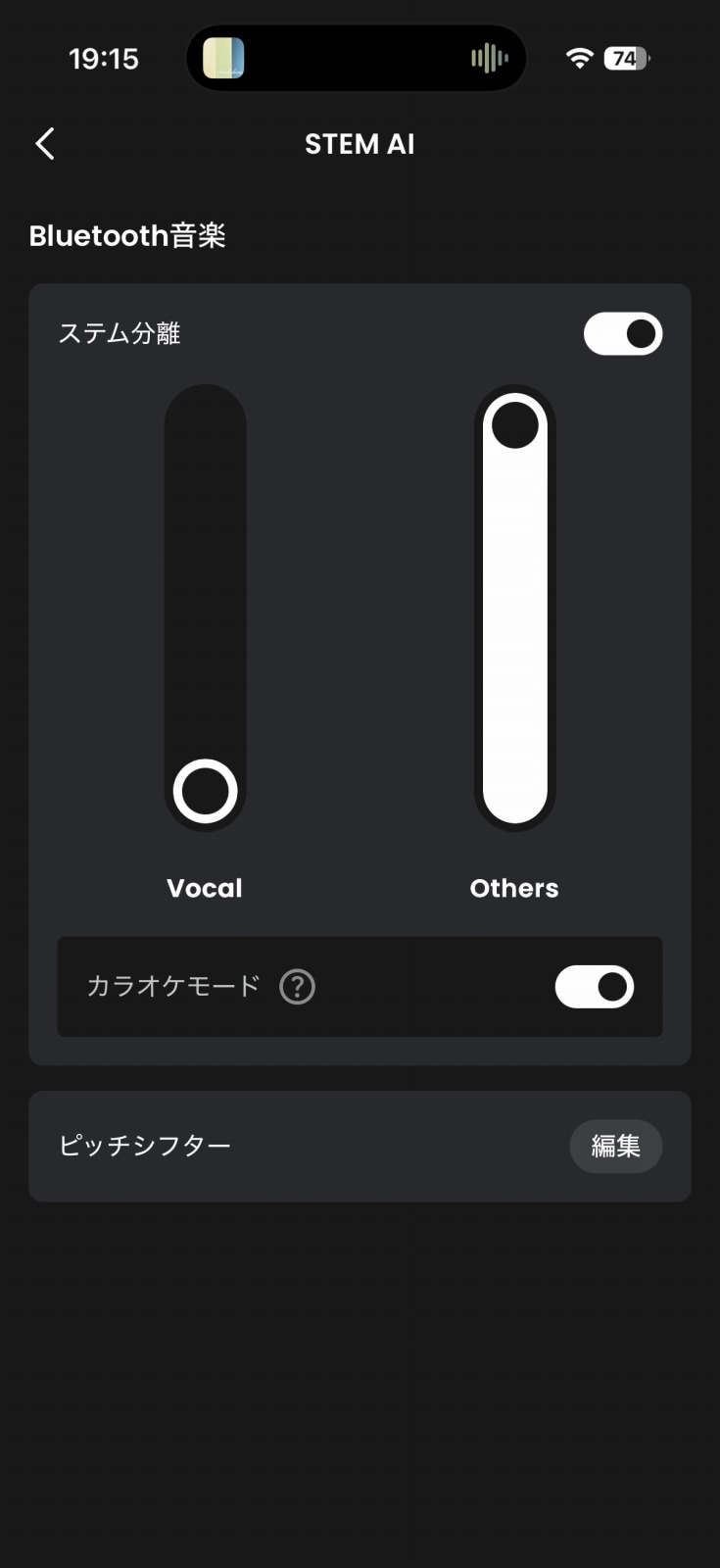
Task: Tap the 19:15 clock in status bar
Action: point(104,59)
